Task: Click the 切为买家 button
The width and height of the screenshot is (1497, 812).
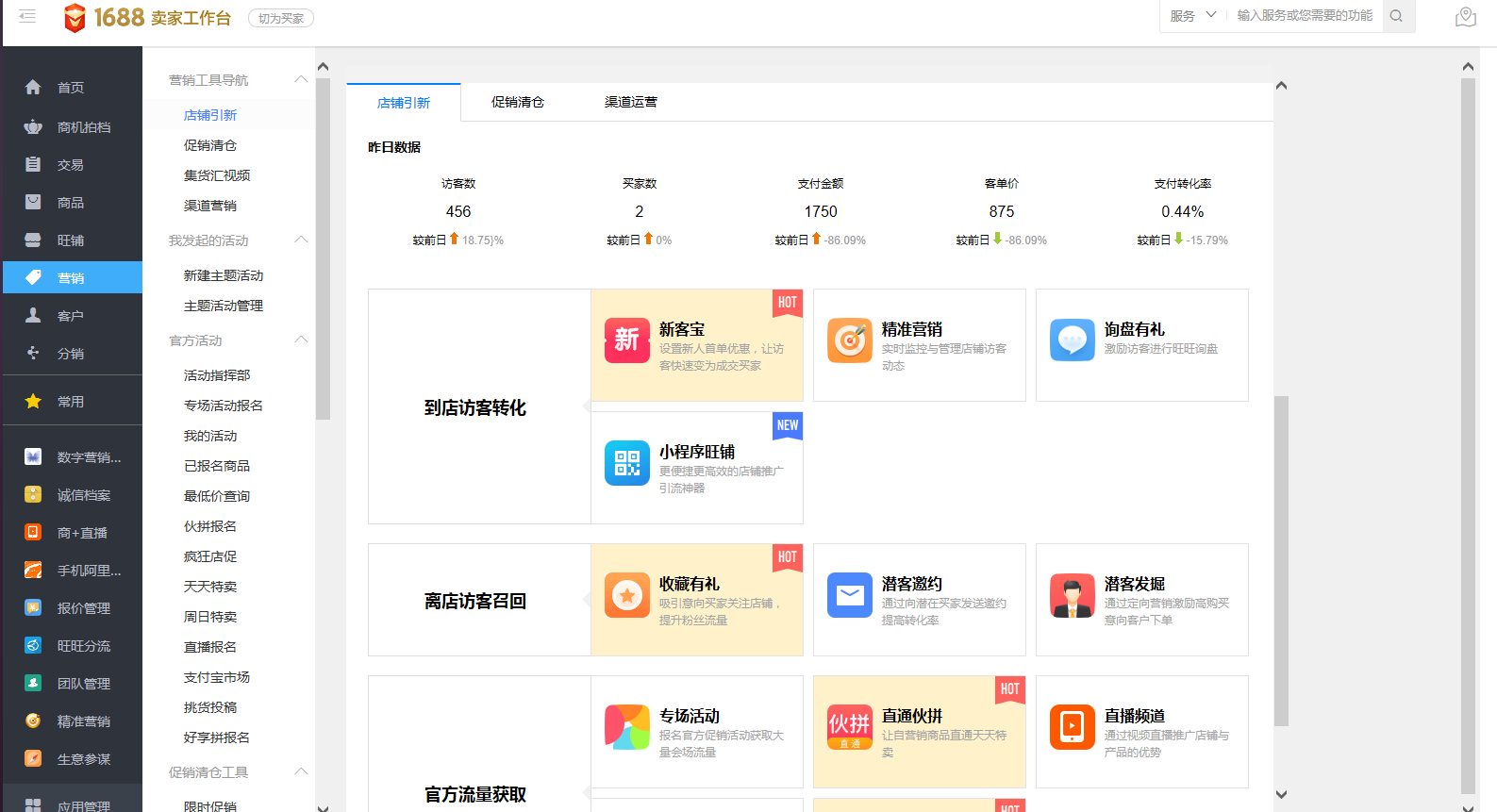Action: coord(281,18)
